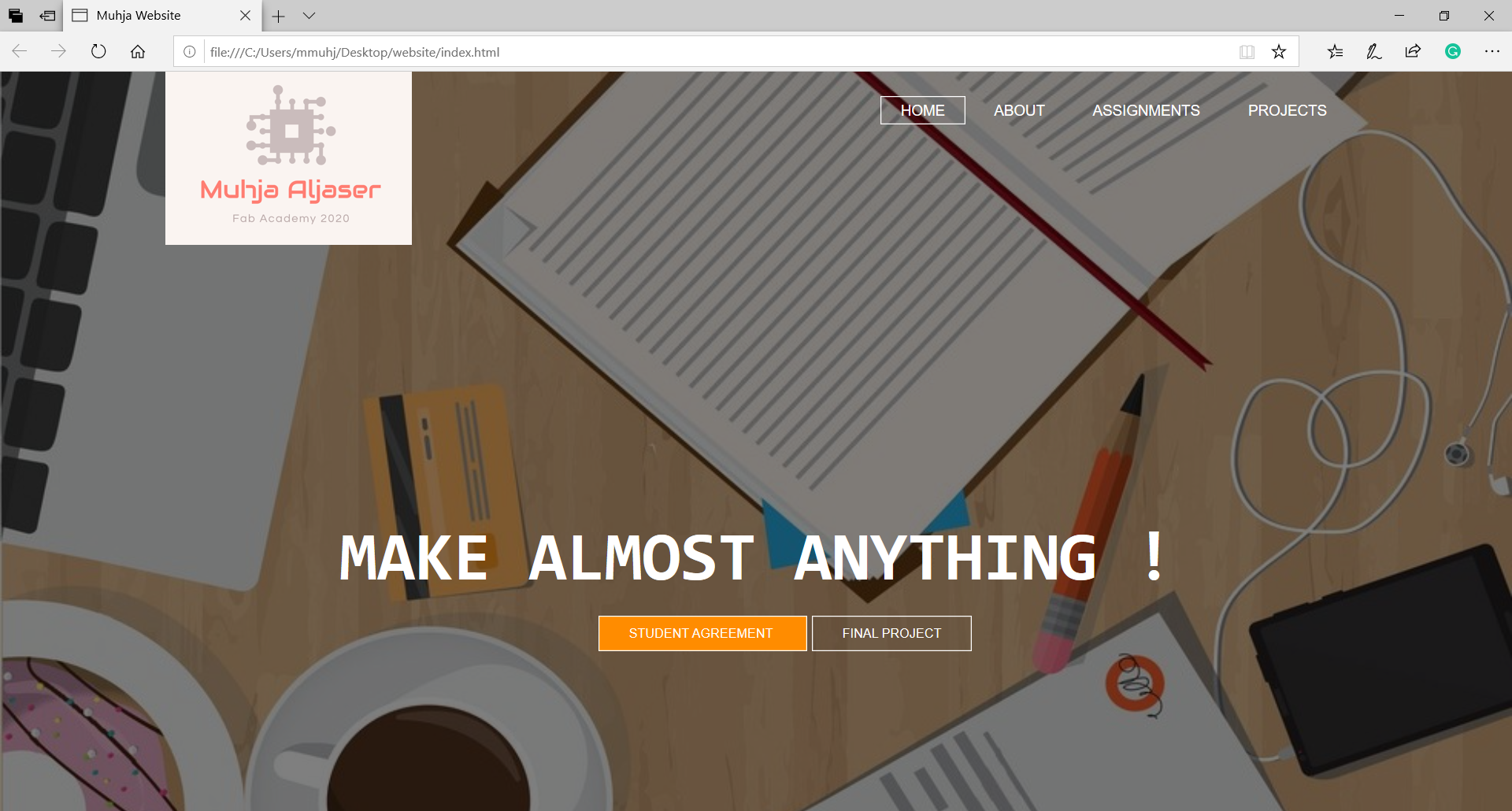Open the ASSIGNMENTS navigation link
Image resolution: width=1512 pixels, height=811 pixels.
(x=1146, y=110)
